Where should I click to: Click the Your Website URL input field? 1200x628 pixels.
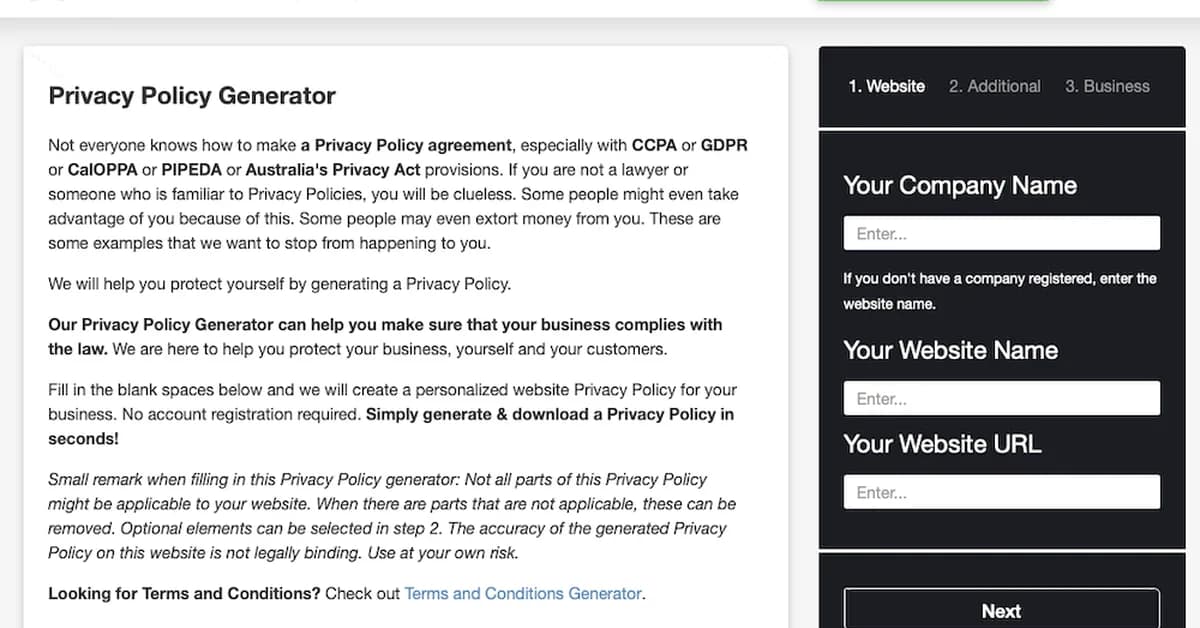pyautogui.click(x=1001, y=491)
